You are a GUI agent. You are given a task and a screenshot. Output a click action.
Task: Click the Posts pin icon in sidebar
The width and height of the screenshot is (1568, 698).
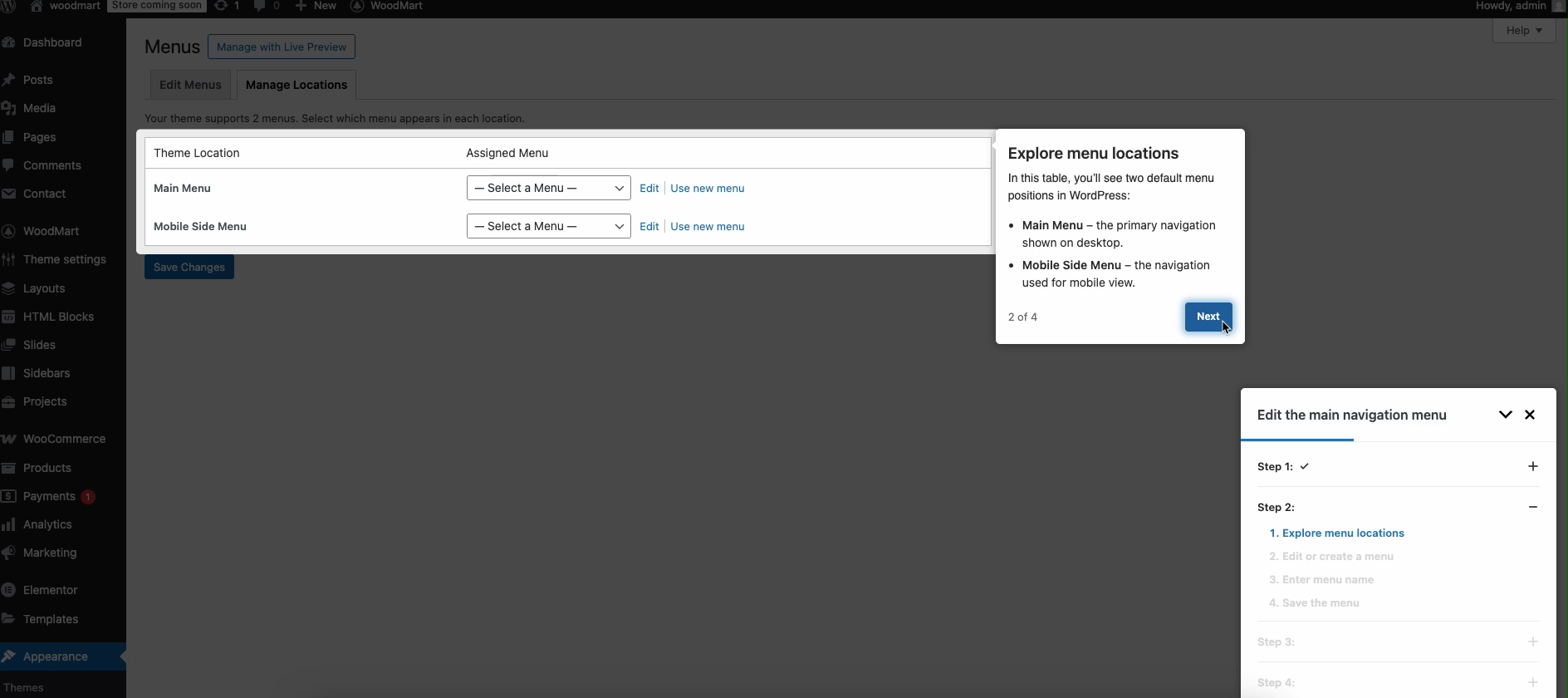point(9,80)
